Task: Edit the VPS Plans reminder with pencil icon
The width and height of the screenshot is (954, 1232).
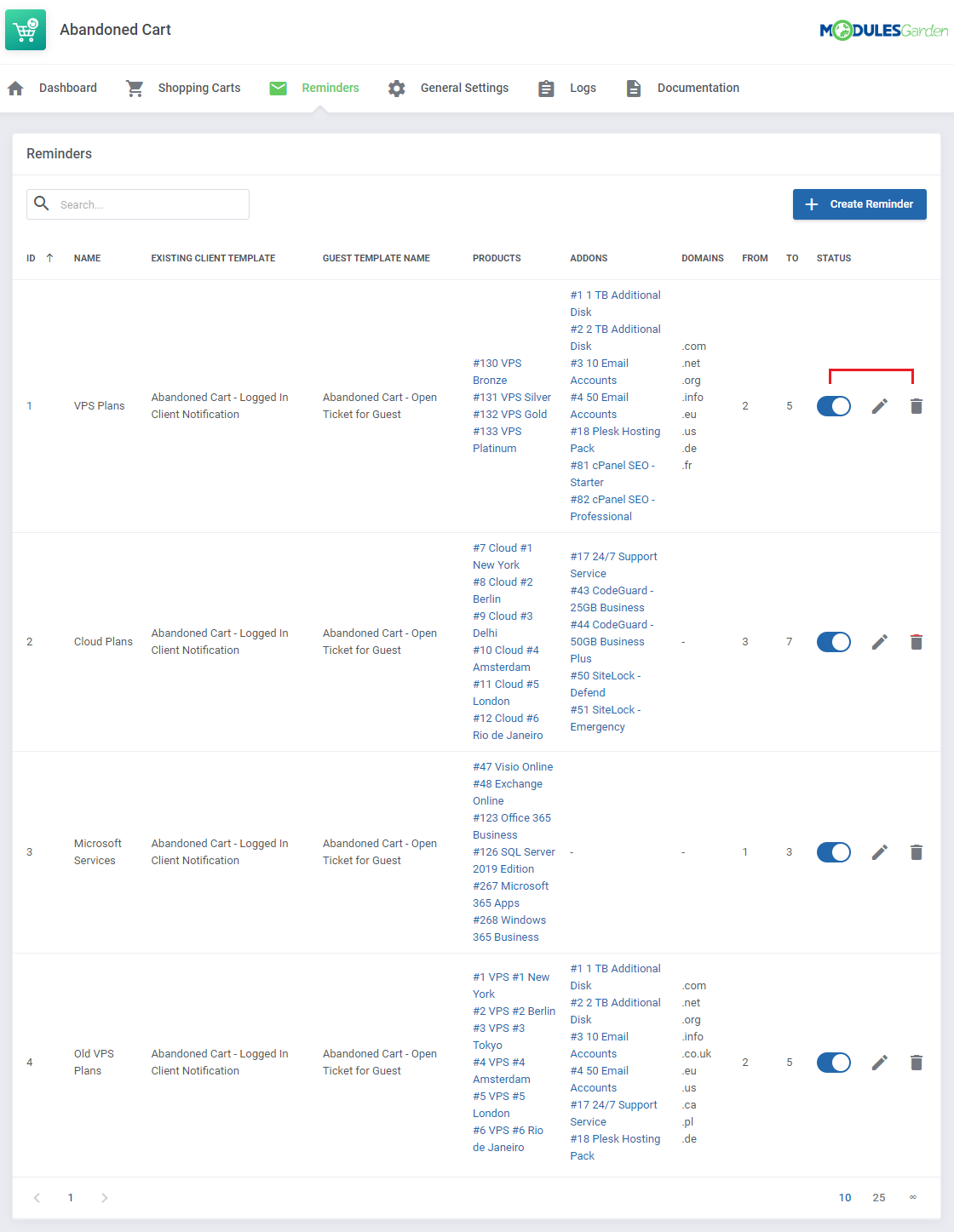Action: click(x=880, y=406)
